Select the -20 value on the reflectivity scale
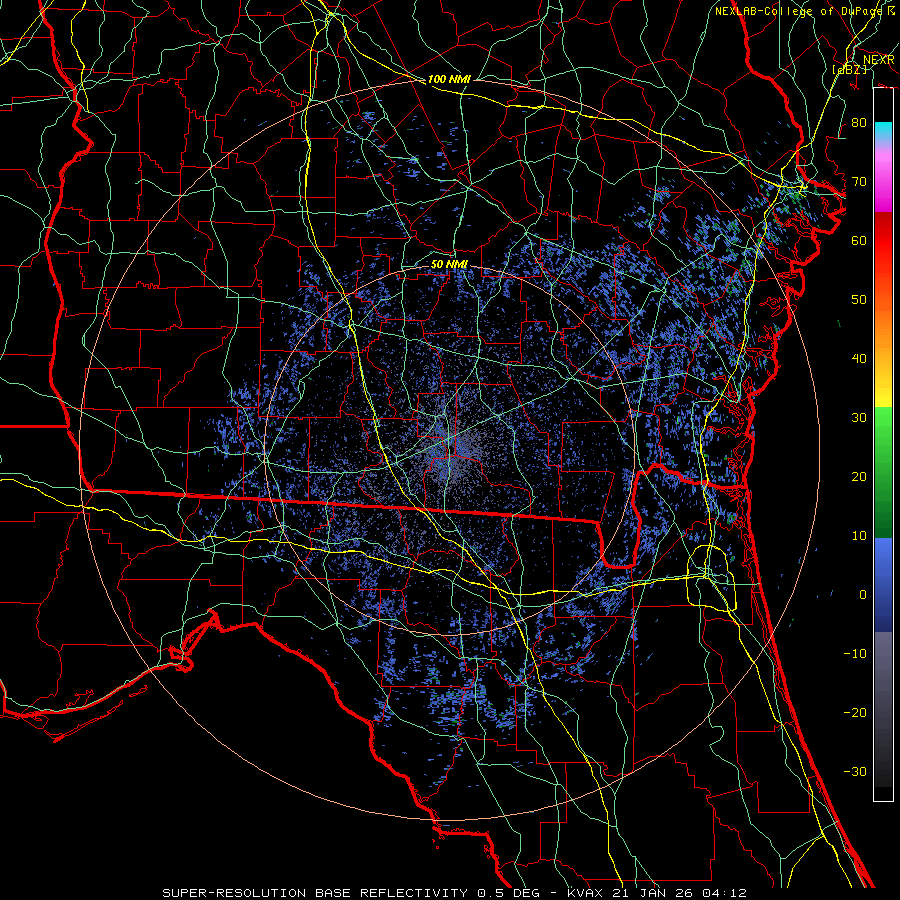900x900 pixels. point(855,713)
